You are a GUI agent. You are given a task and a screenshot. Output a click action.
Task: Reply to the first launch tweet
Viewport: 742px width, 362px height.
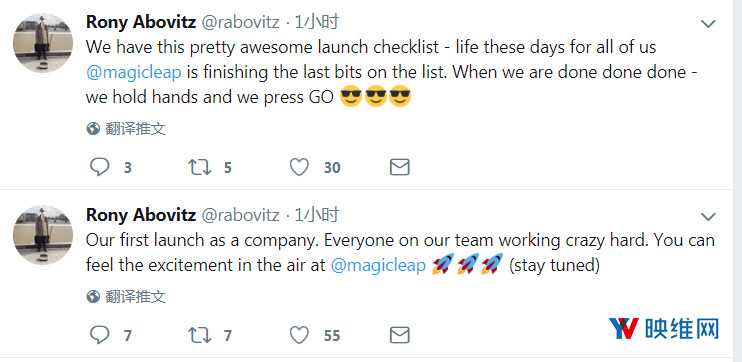point(99,335)
